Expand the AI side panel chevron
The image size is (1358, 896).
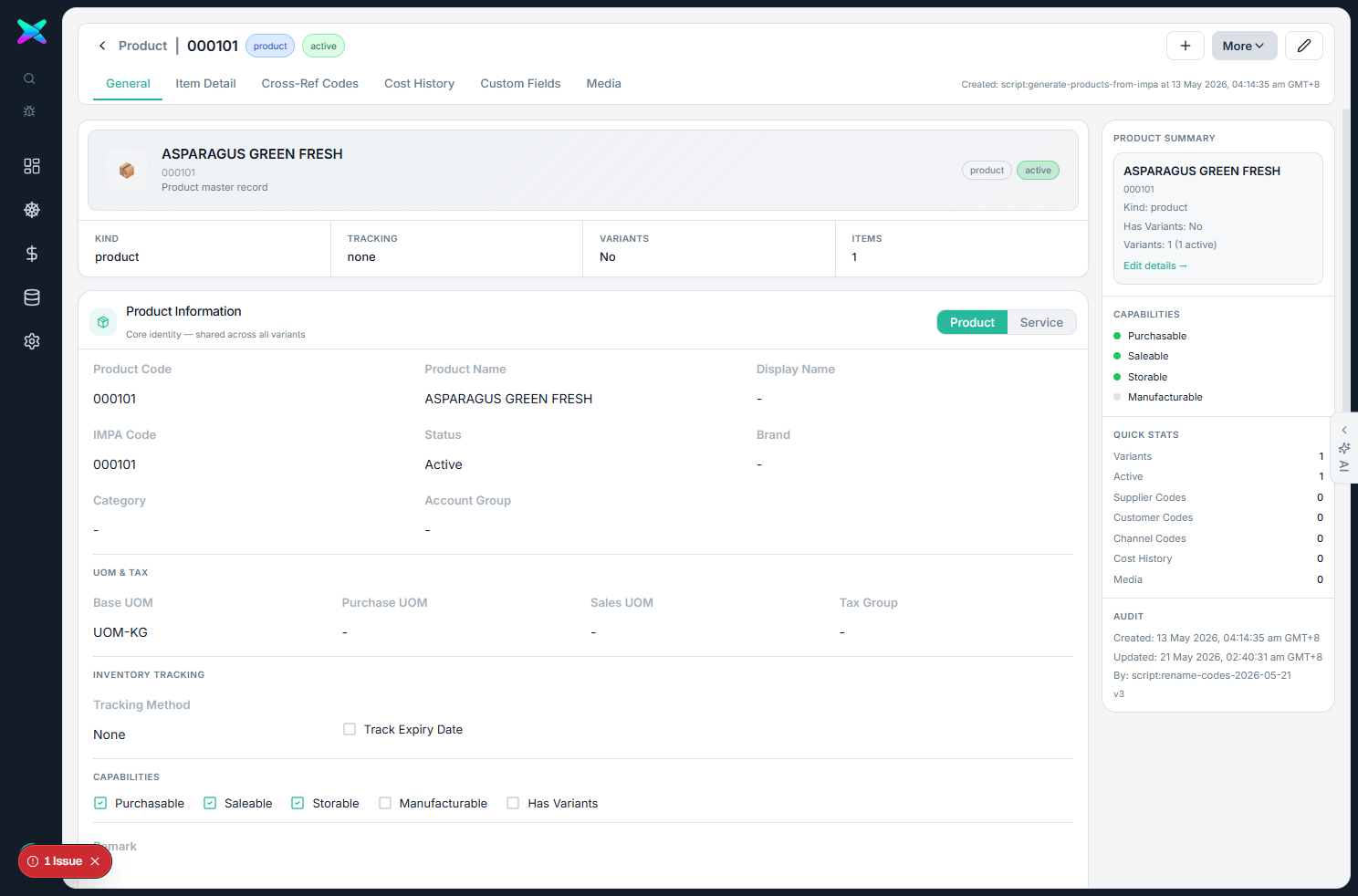click(1344, 430)
